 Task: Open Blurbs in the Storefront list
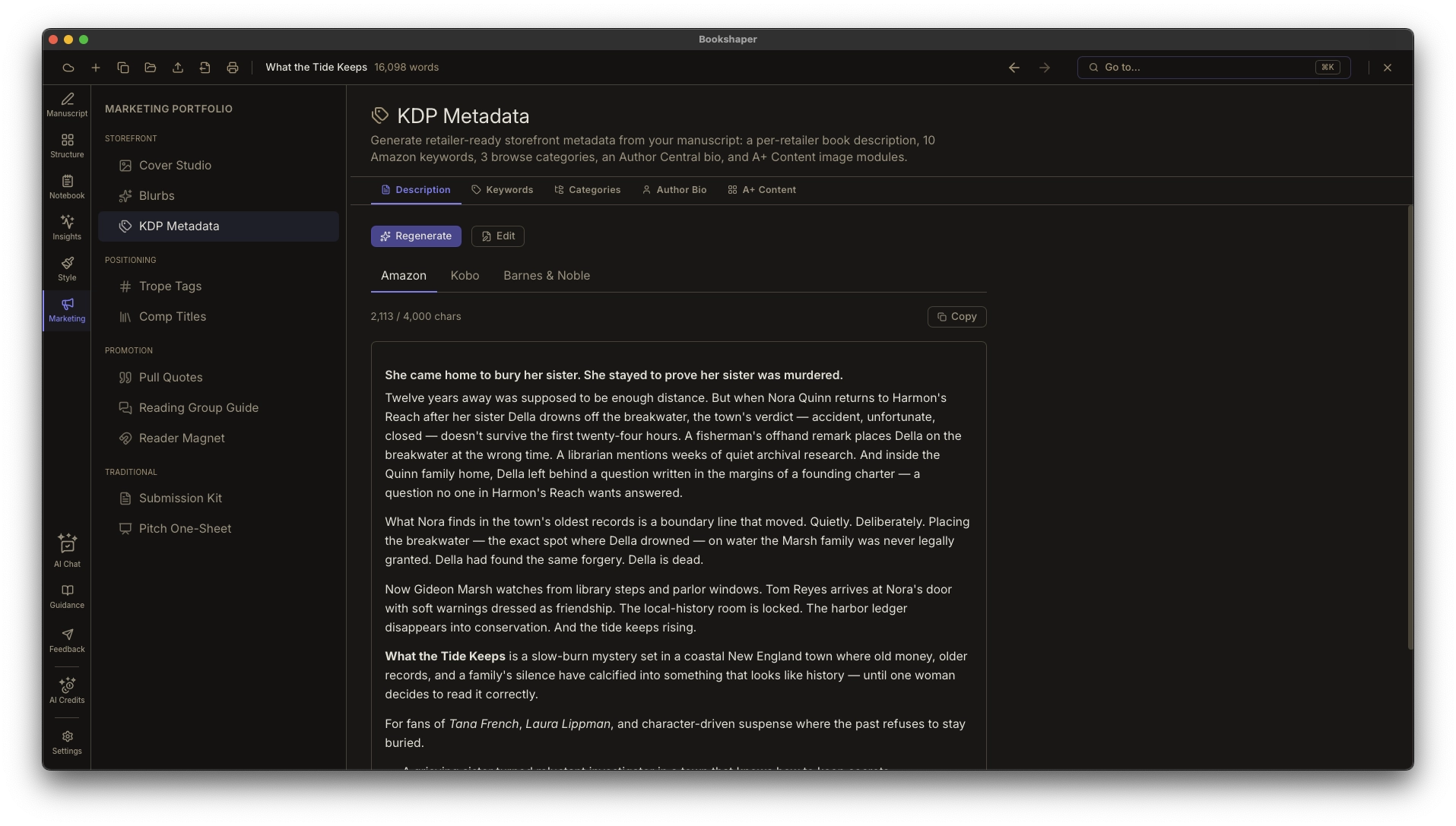click(218, 196)
